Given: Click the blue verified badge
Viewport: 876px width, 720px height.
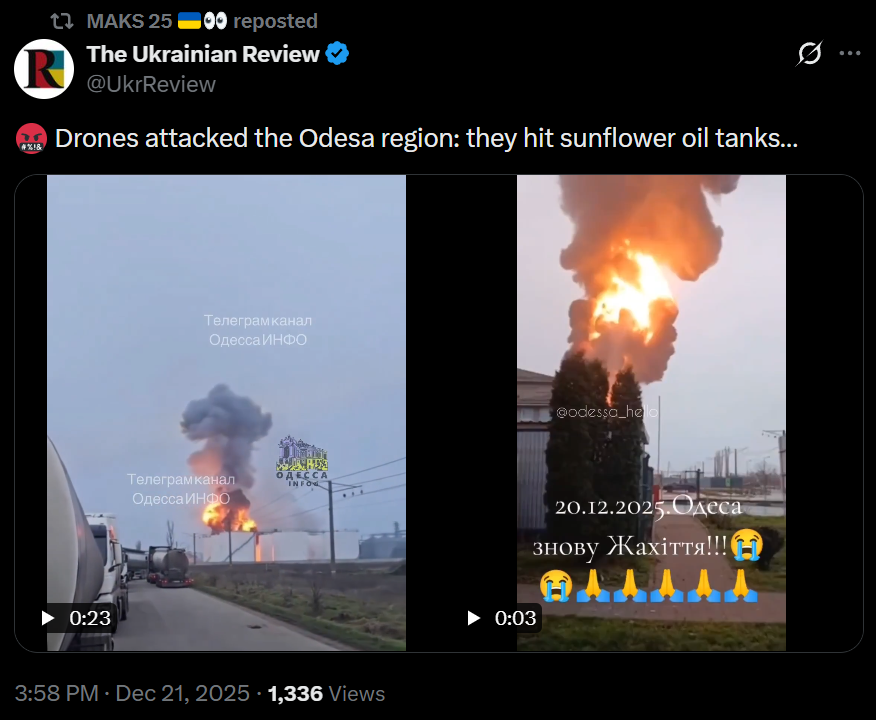Looking at the screenshot, I should 337,54.
